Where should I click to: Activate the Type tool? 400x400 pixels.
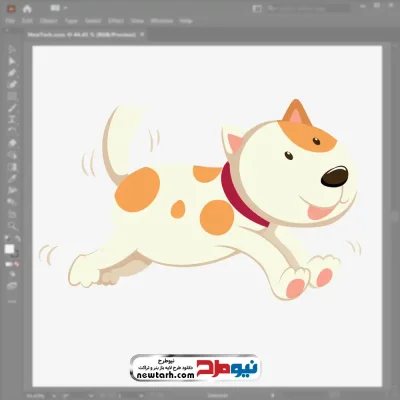coord(12,120)
